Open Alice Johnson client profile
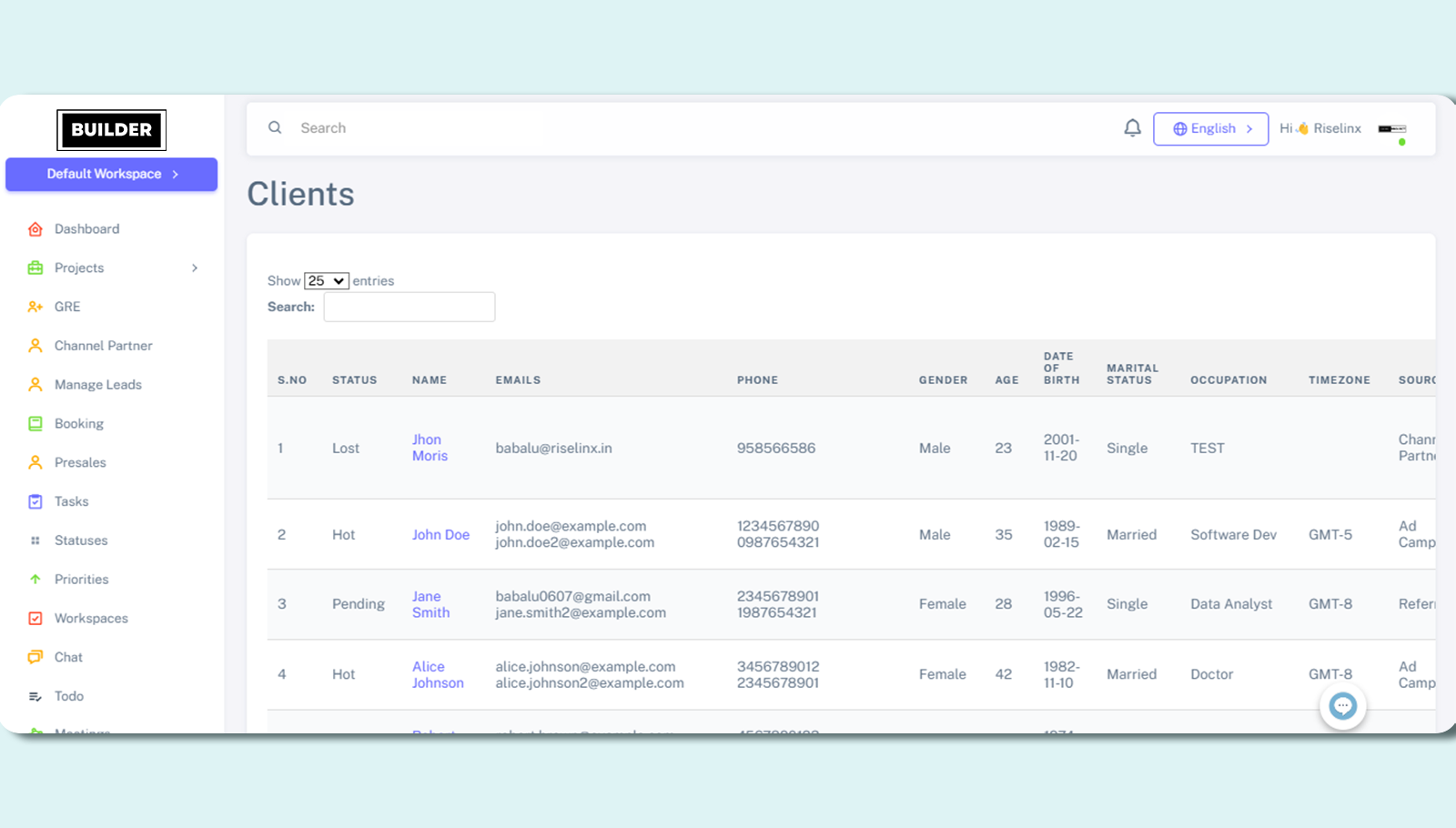The height and width of the screenshot is (828, 1456). (437, 674)
